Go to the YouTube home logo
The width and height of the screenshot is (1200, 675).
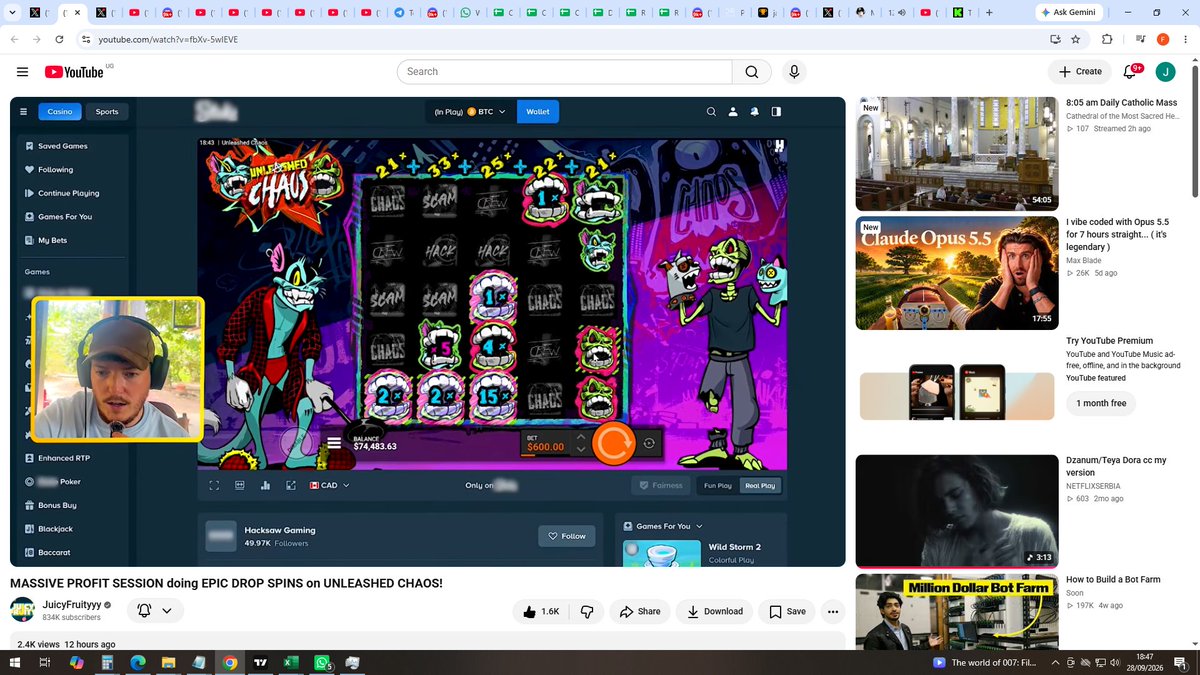[x=74, y=72]
